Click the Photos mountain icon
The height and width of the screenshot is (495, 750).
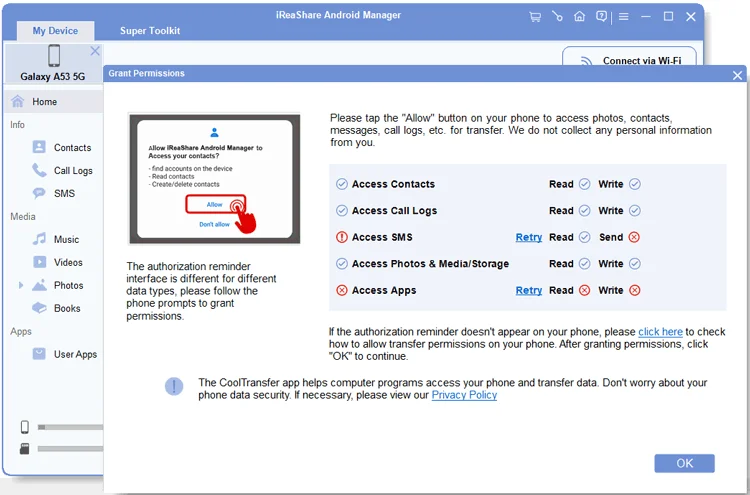(39, 285)
